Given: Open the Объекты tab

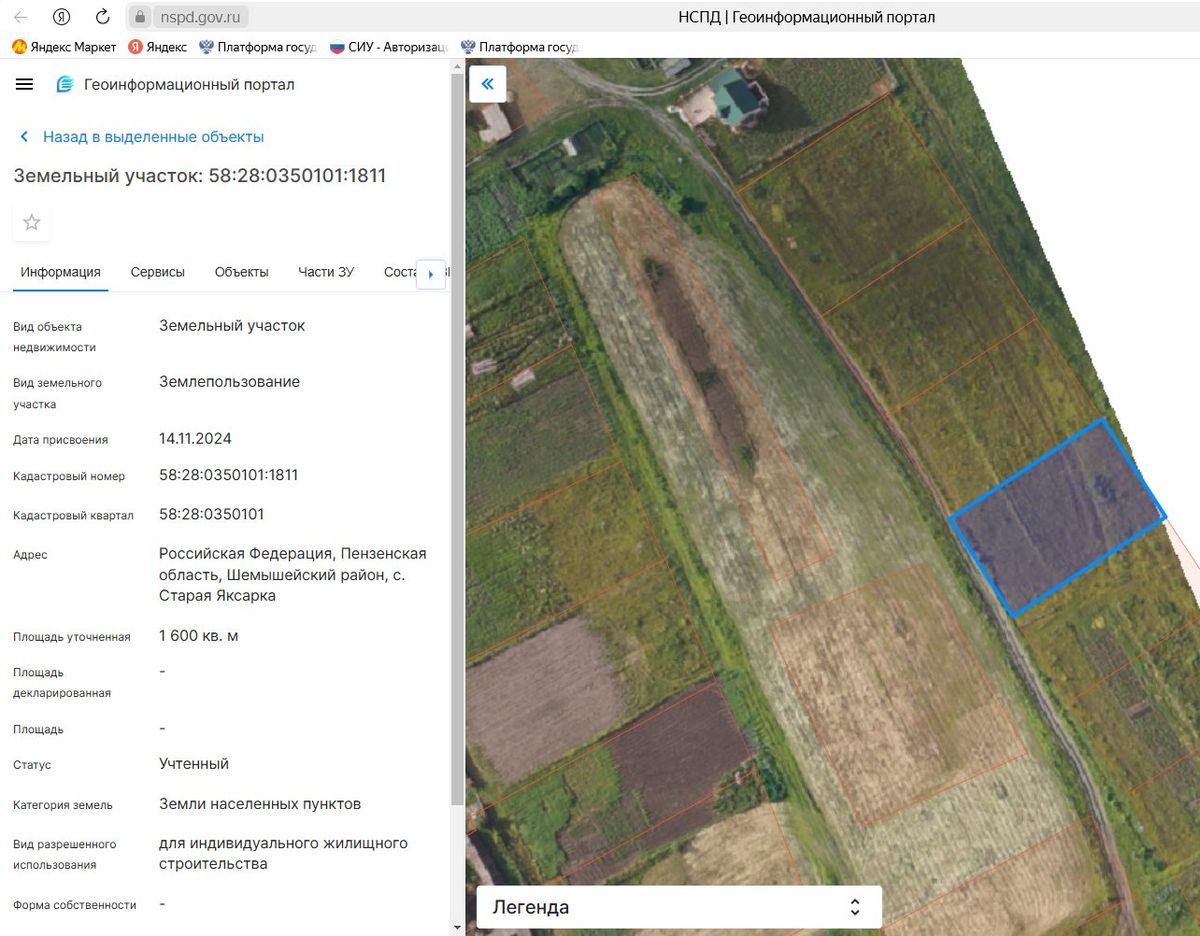Looking at the screenshot, I should point(242,272).
